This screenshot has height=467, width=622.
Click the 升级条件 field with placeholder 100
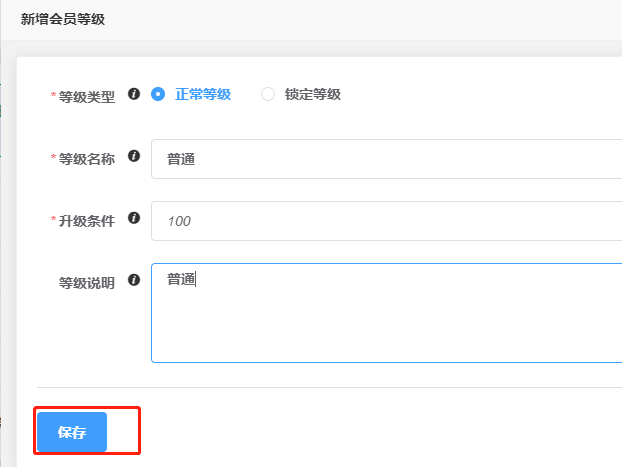(386, 221)
